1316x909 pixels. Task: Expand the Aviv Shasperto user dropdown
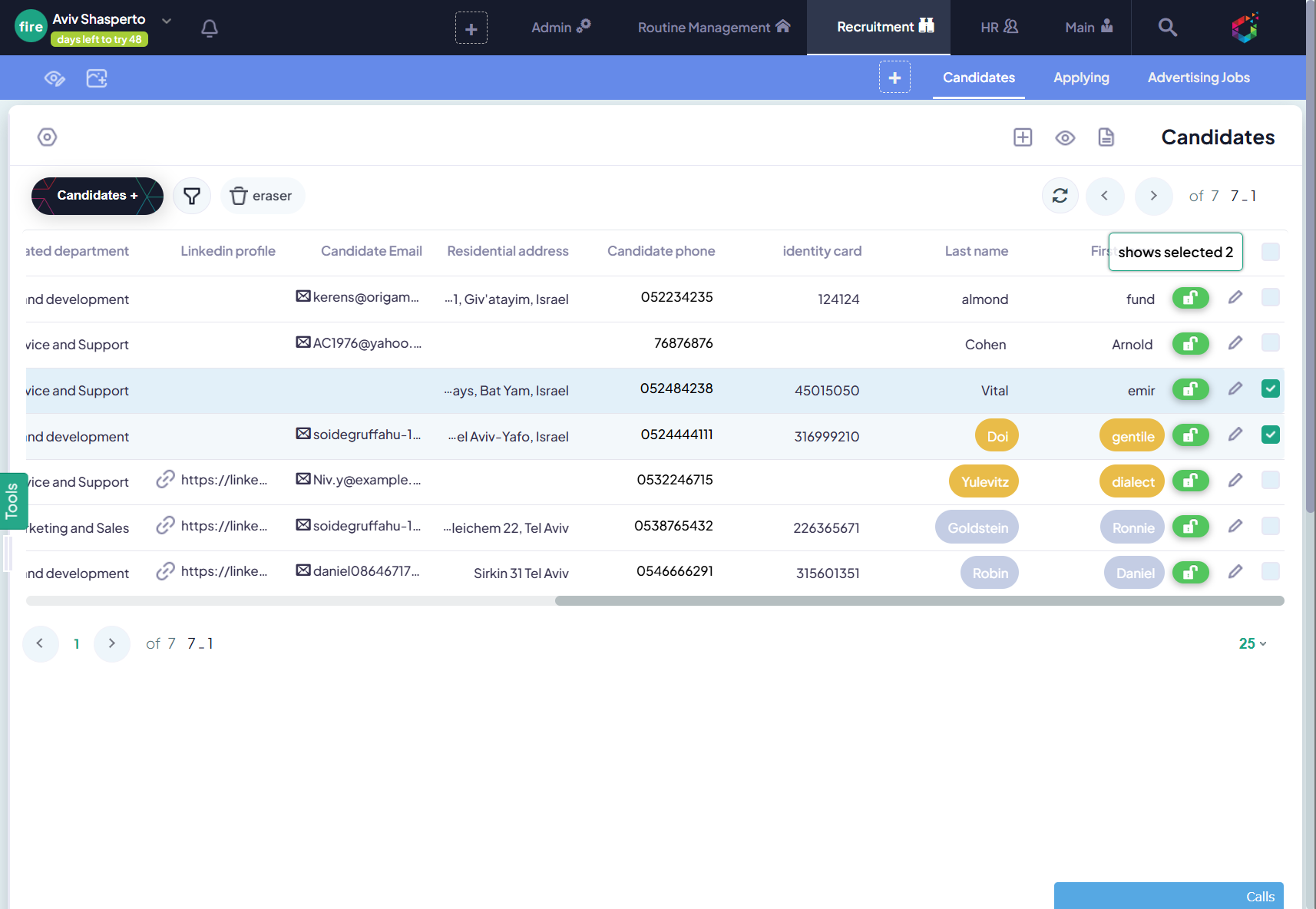[167, 21]
